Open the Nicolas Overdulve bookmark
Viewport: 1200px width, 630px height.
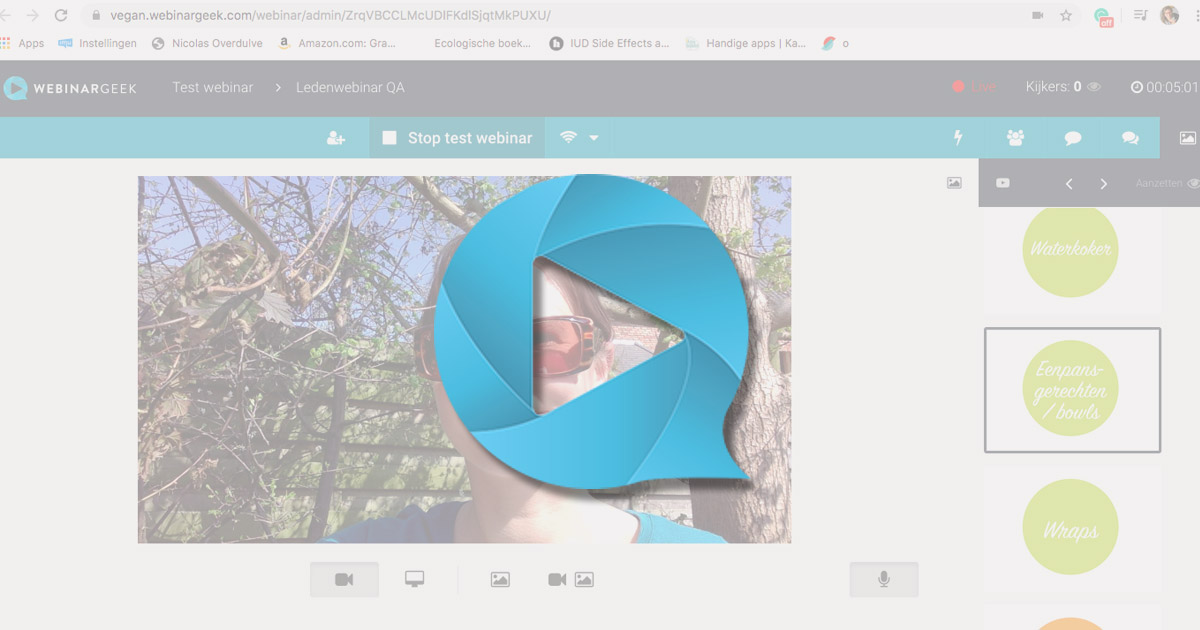207,43
